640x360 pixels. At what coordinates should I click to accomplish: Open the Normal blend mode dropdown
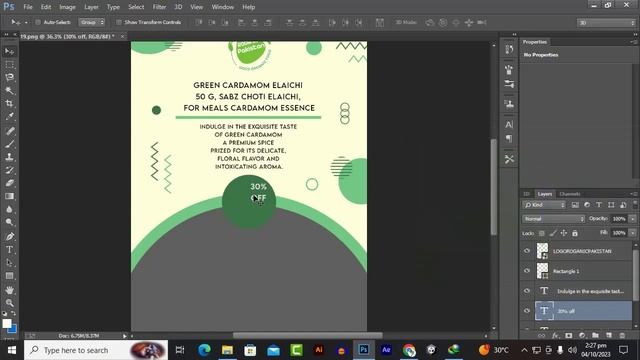click(x=553, y=219)
